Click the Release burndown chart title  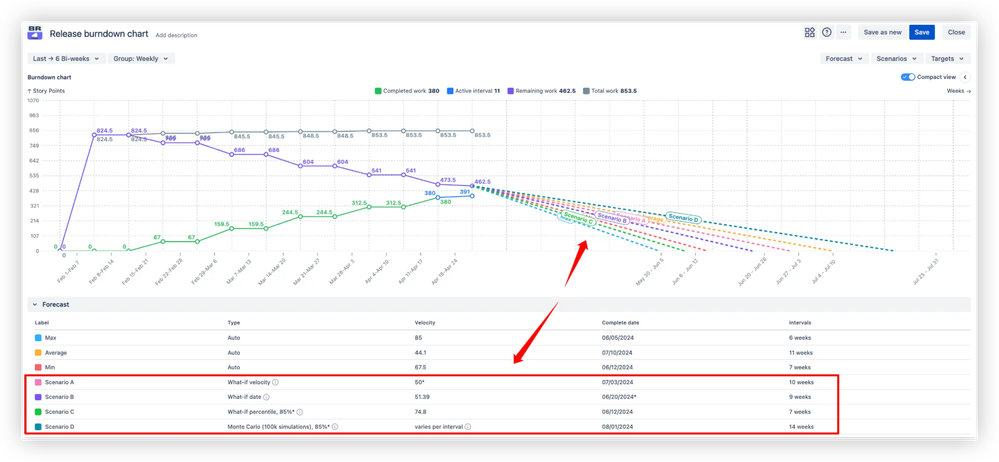click(99, 34)
